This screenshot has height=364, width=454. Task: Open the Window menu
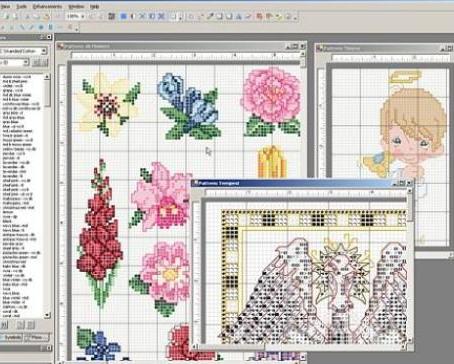click(x=76, y=7)
